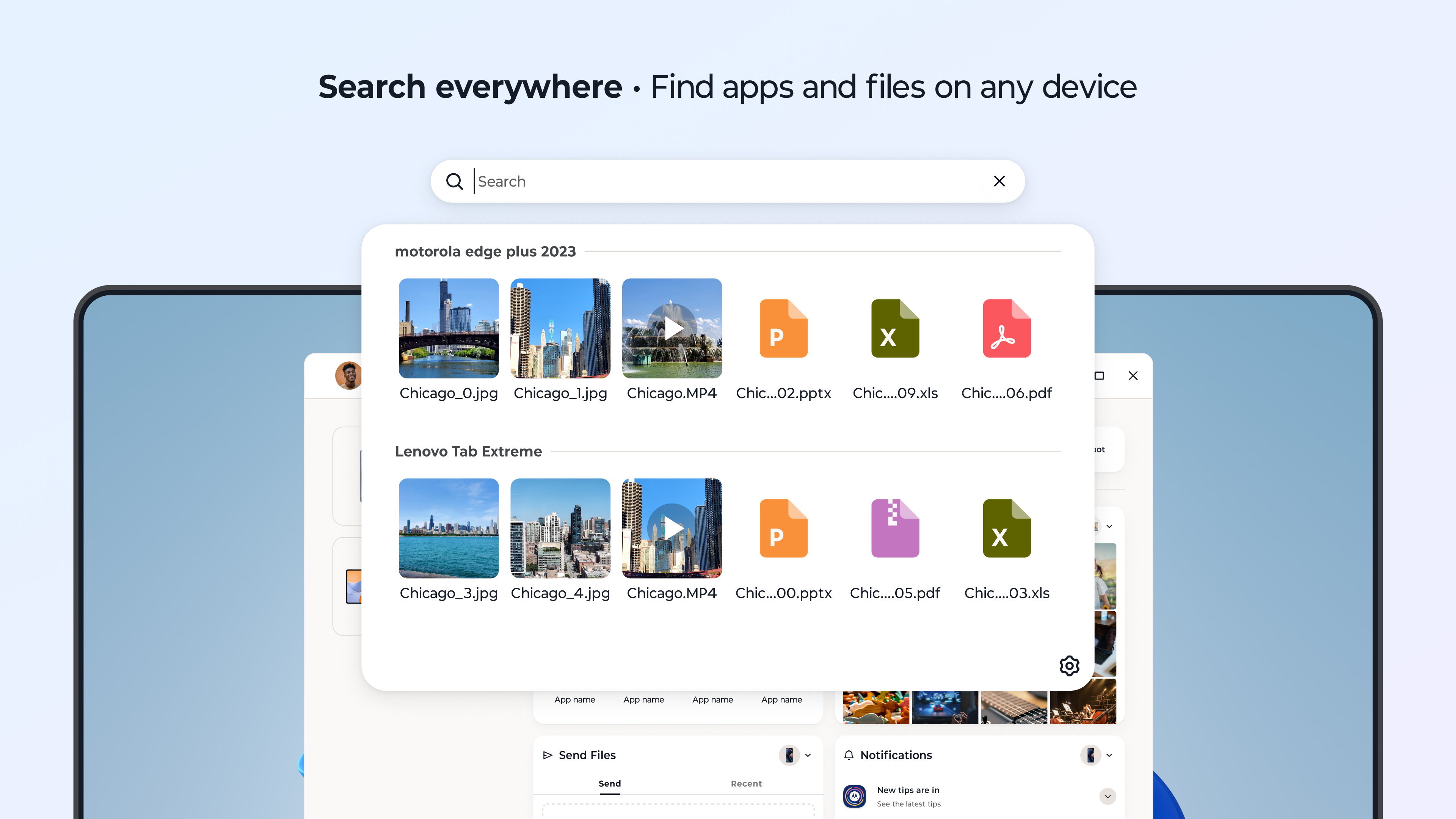1456x819 pixels.
Task: Open the Chic....06.pdf document
Action: pyautogui.click(x=1006, y=329)
